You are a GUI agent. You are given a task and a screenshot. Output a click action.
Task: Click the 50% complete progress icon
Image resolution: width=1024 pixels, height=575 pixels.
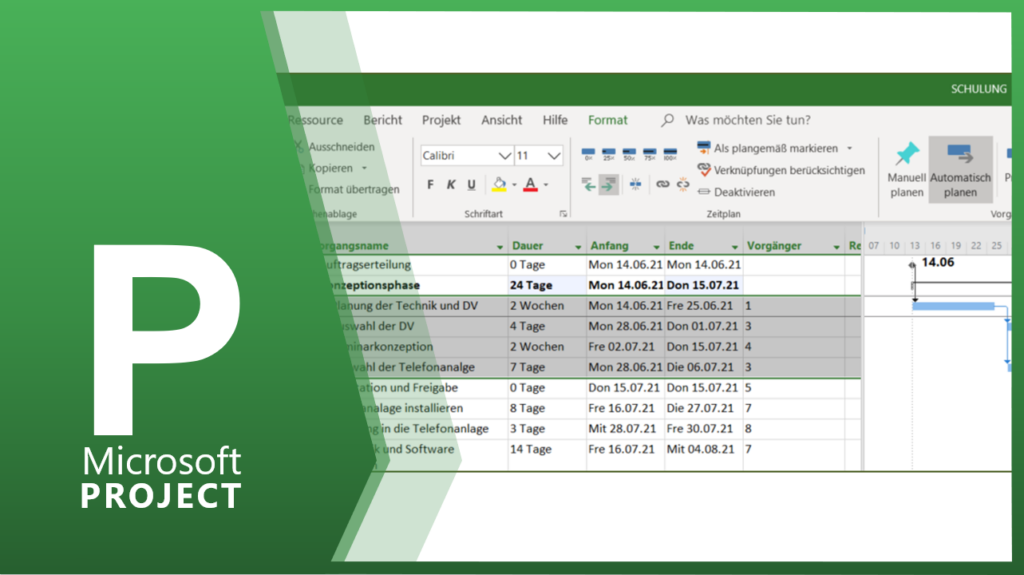629,155
